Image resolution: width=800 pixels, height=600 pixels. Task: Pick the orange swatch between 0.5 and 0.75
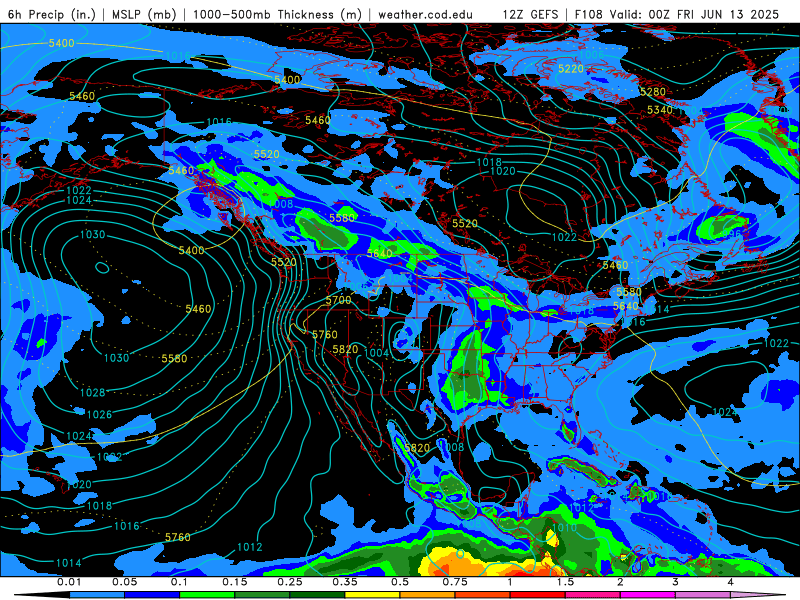pos(428,595)
